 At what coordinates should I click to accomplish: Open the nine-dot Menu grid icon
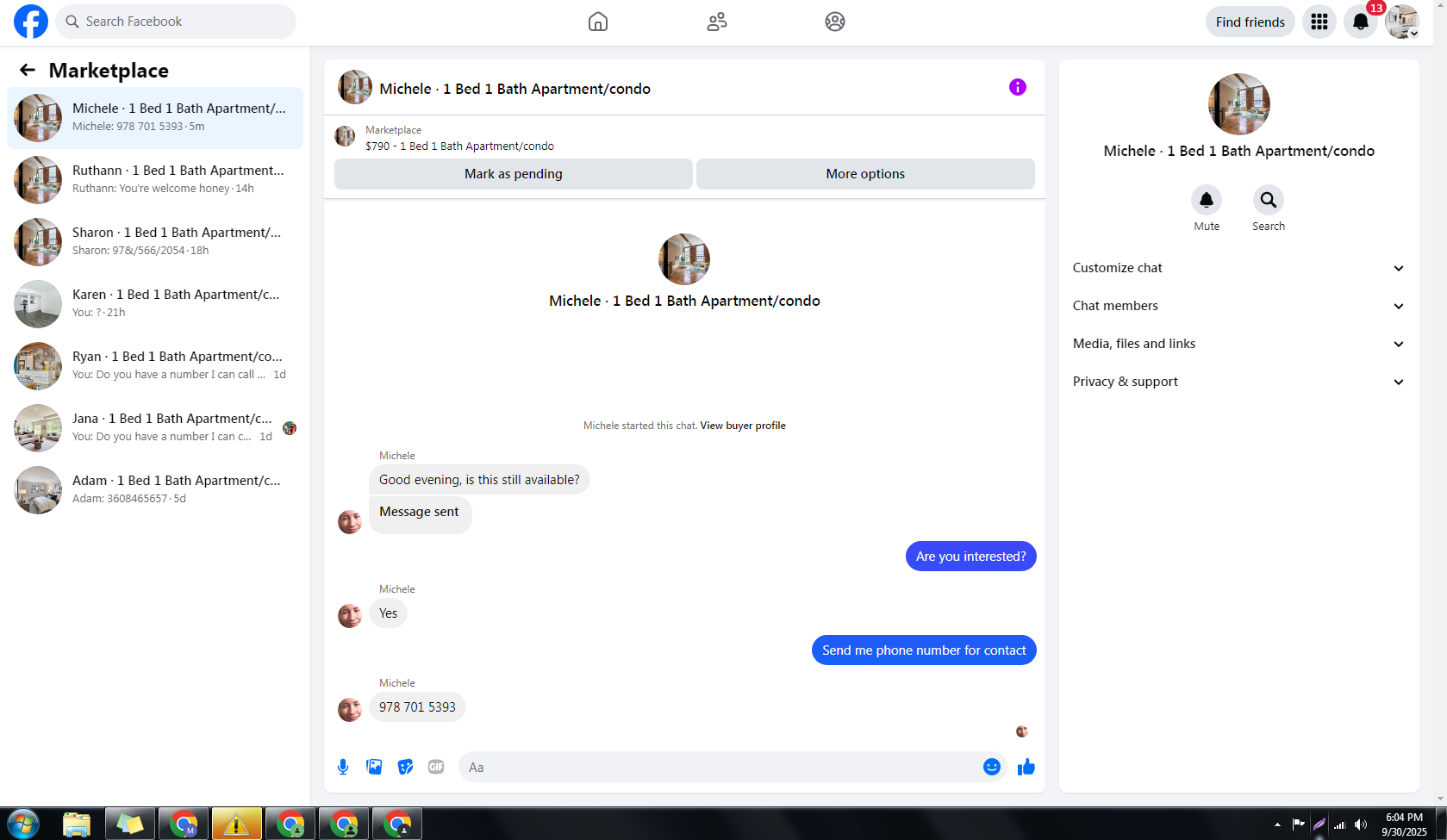[1319, 22]
